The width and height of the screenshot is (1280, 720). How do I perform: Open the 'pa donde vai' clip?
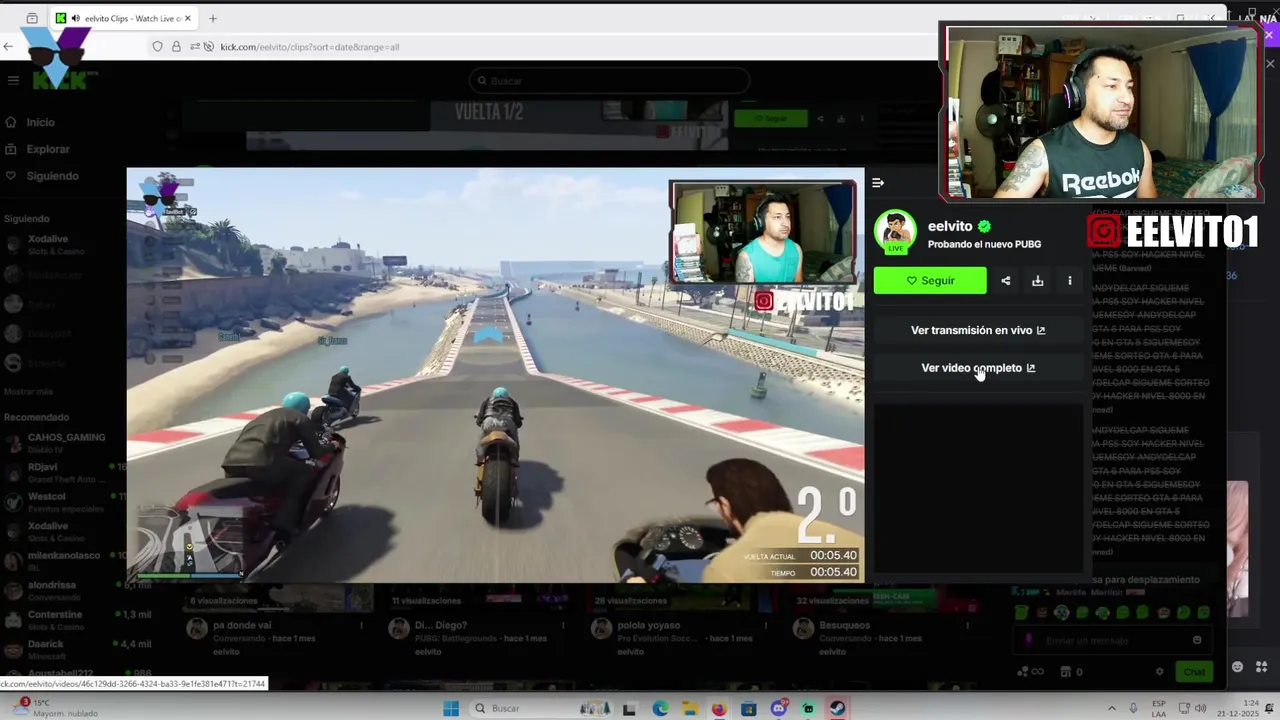[242, 625]
